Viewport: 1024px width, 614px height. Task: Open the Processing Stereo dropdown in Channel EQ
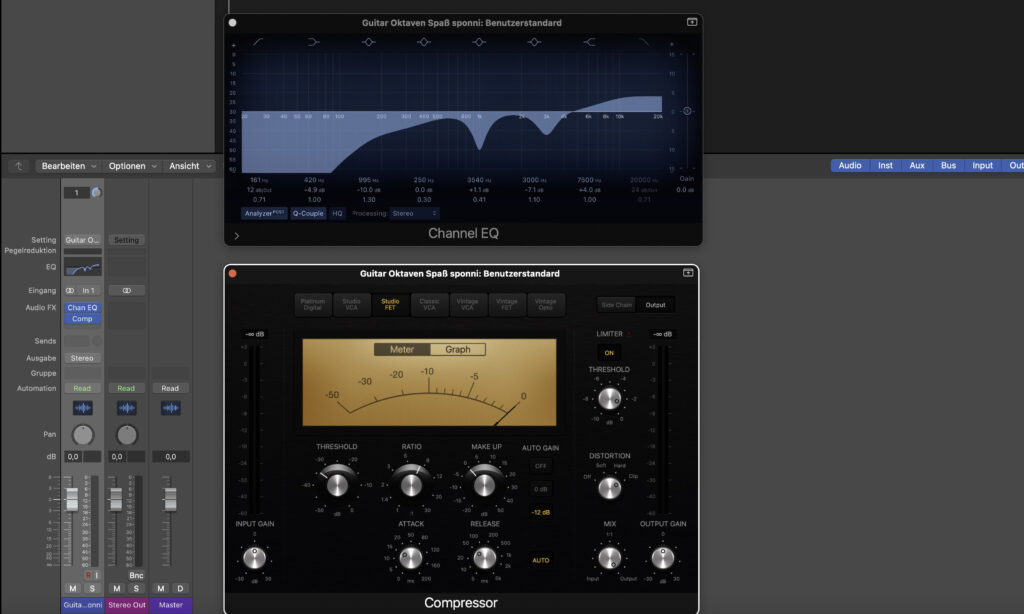[414, 213]
